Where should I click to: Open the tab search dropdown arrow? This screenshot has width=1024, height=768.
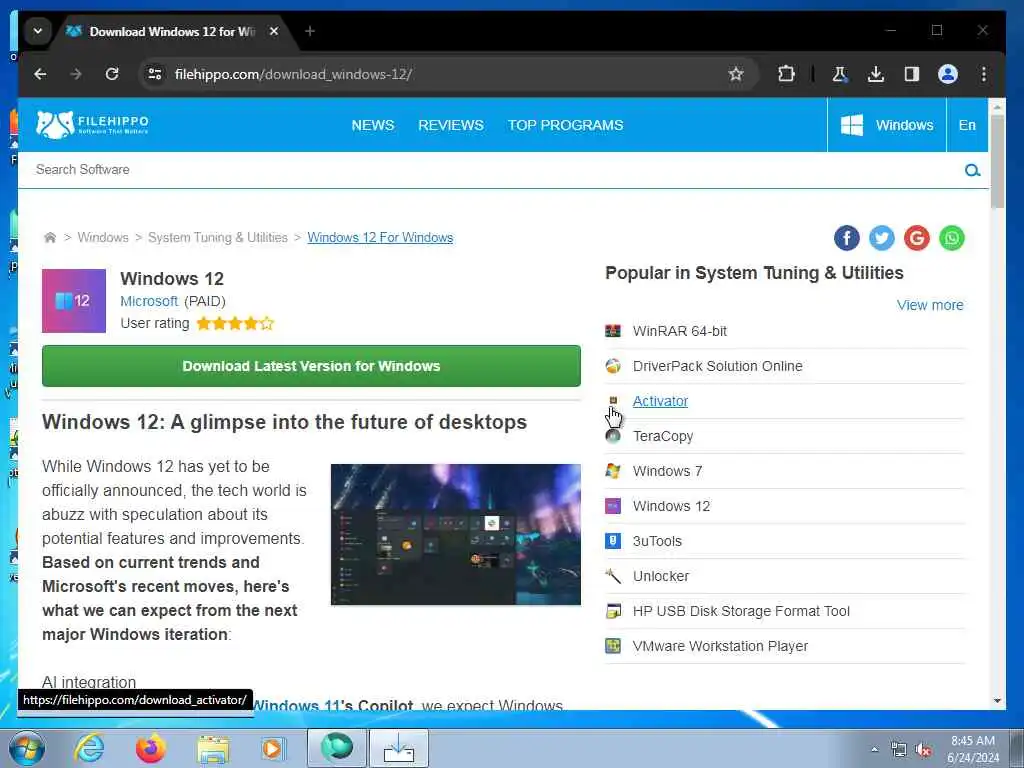(x=38, y=31)
